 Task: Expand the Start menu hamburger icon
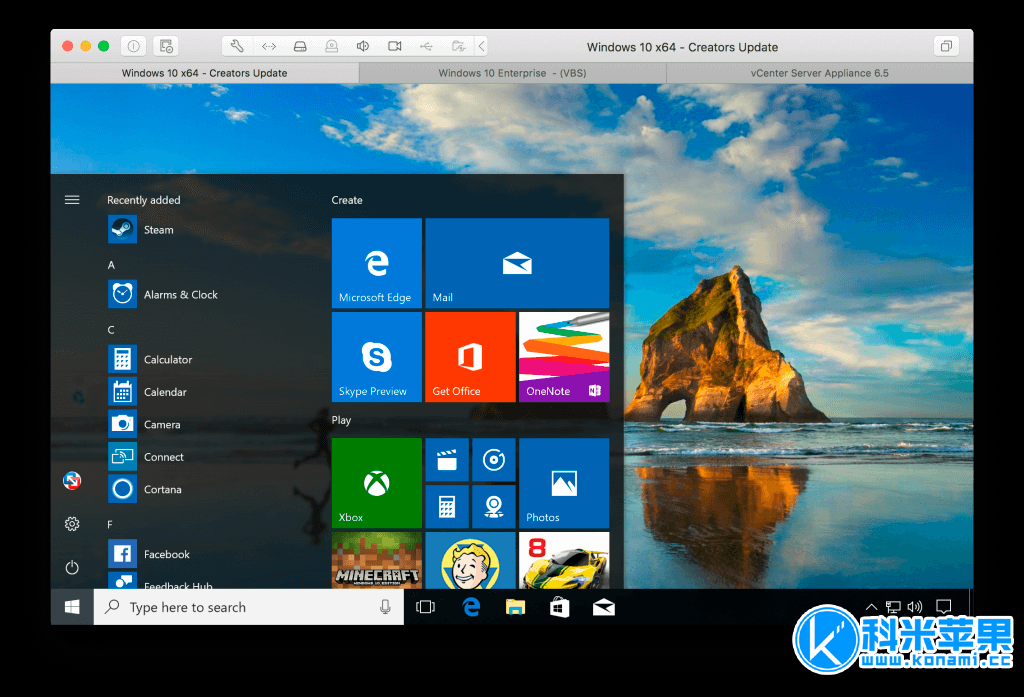pyautogui.click(x=72, y=200)
